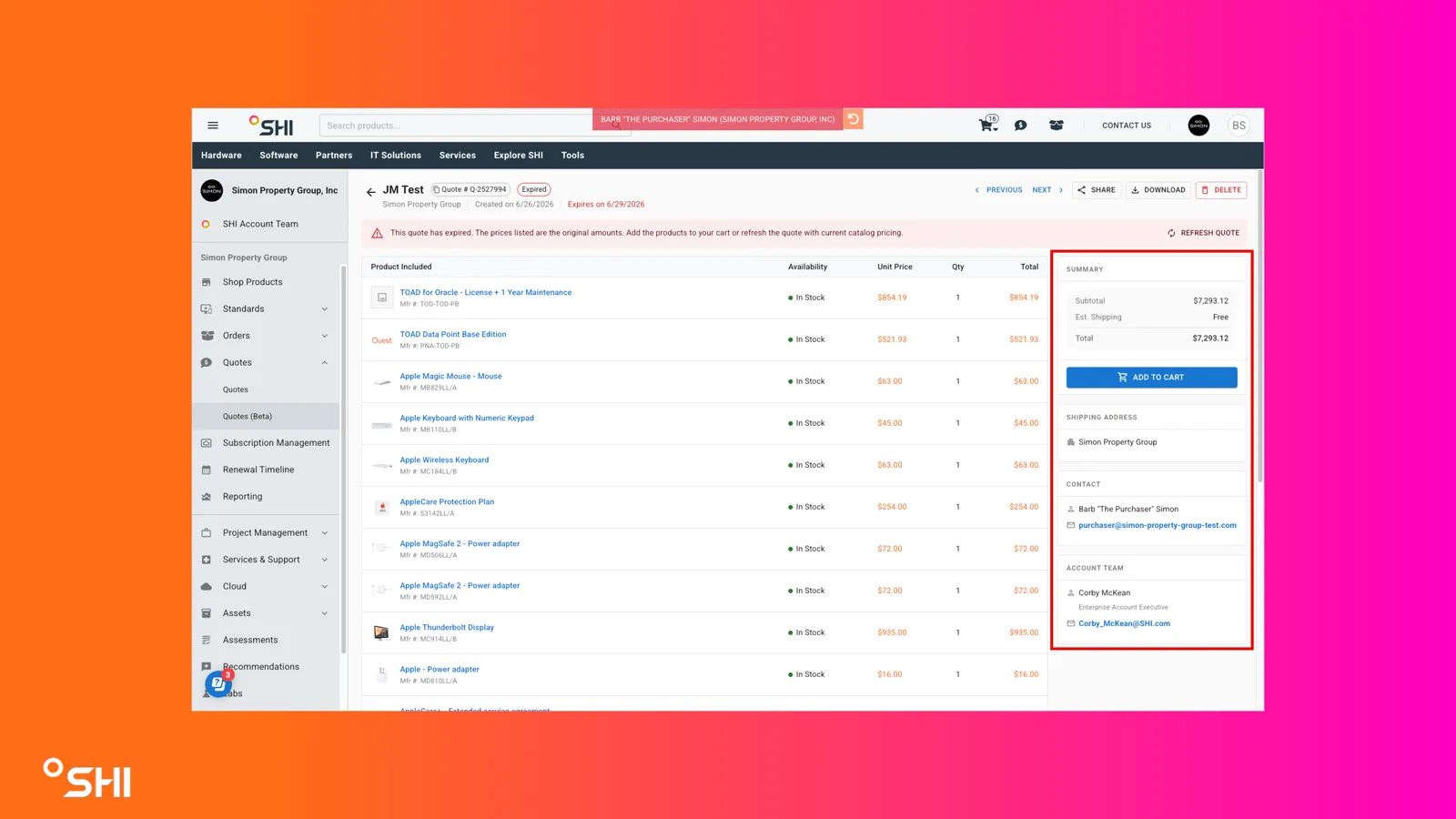Click Corby_McKean@SHI.com email link
The height and width of the screenshot is (819, 1456).
1124,623
